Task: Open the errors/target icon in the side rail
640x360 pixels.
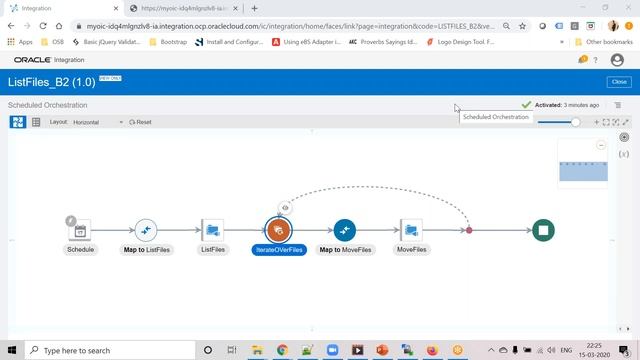Action: pyautogui.click(x=624, y=138)
